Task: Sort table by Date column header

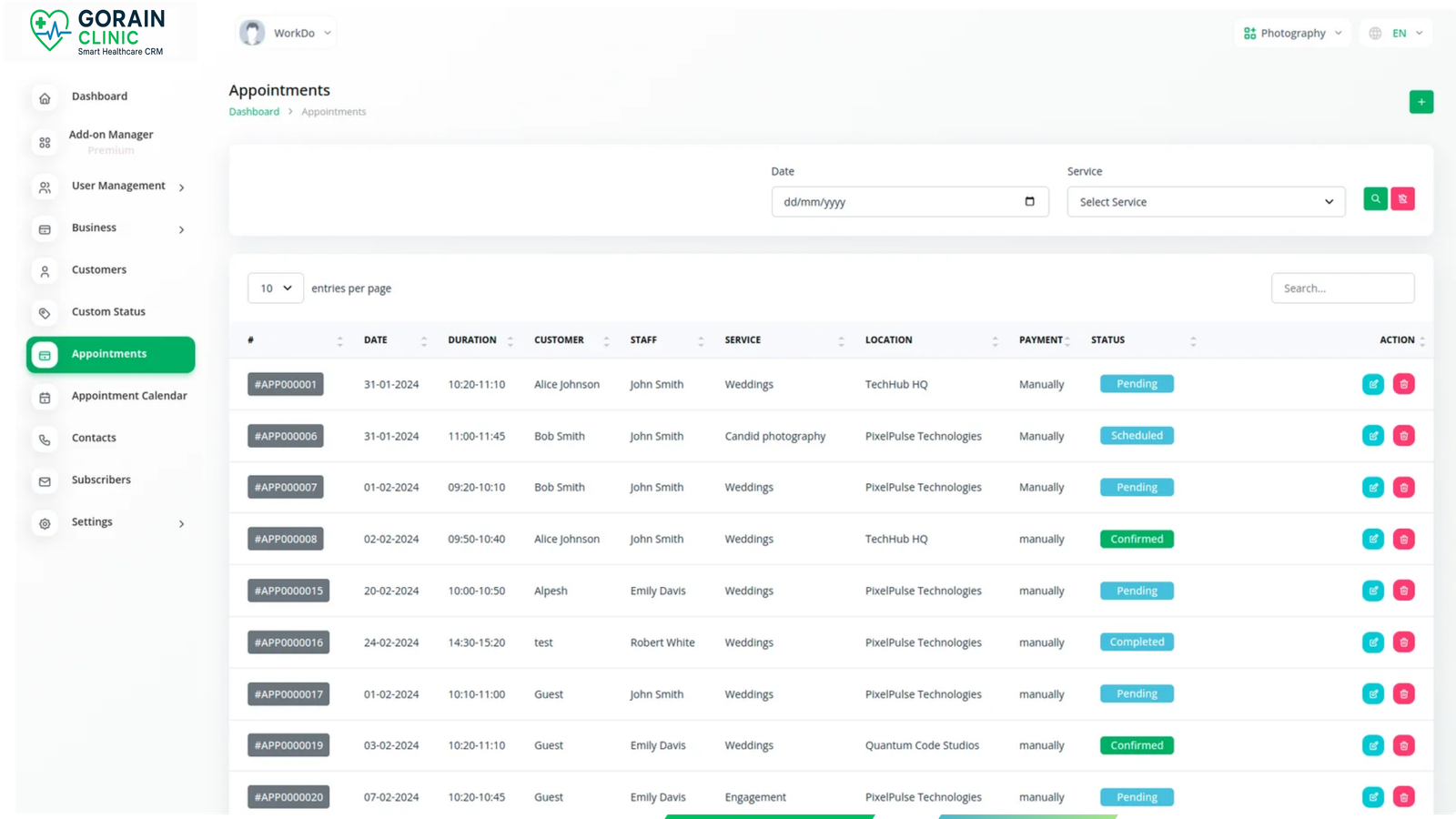Action: pos(376,340)
